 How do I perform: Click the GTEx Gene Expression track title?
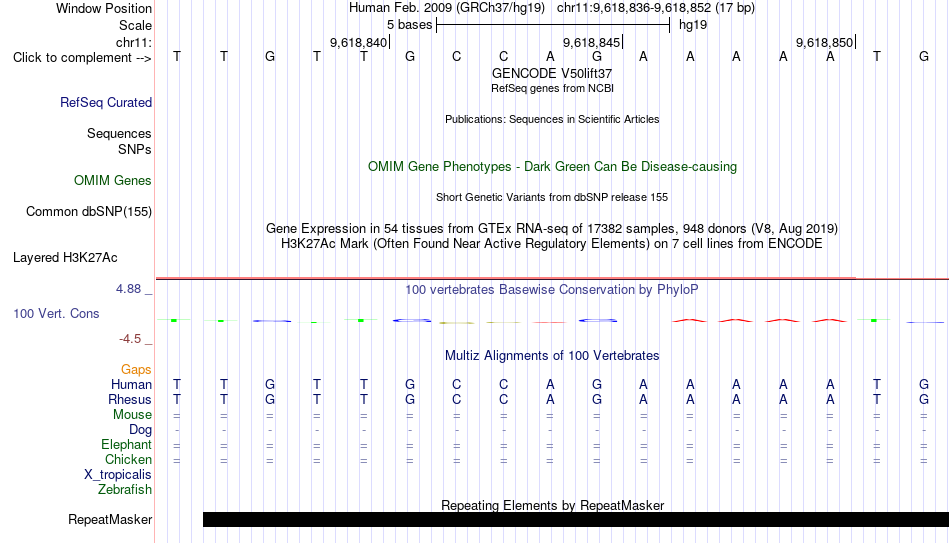point(552,228)
